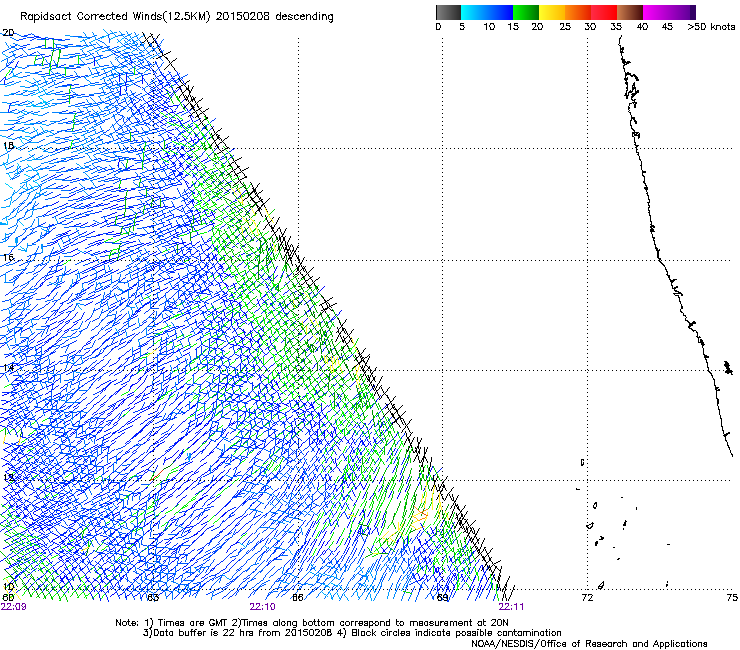Viewport: 740px width, 650px height.
Task: Click the purple '22:10' time stamp
Action: [x=262, y=607]
